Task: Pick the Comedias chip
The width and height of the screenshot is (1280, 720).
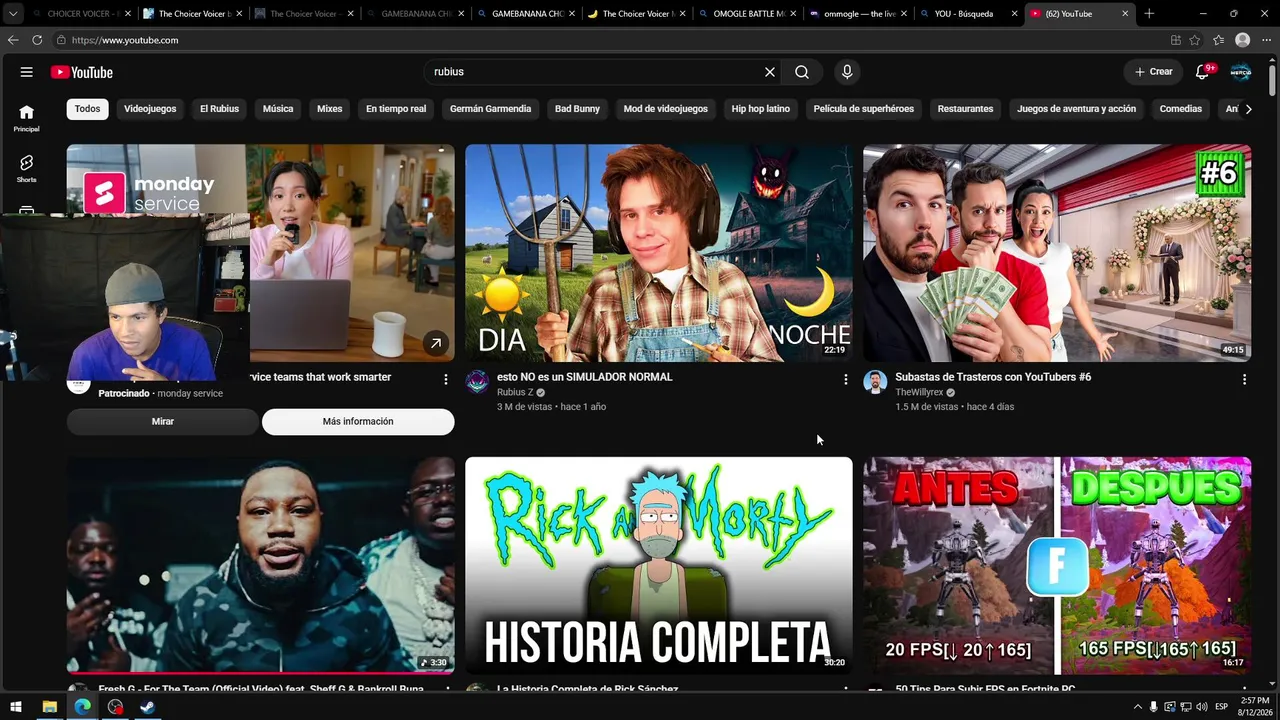Action: [x=1181, y=109]
